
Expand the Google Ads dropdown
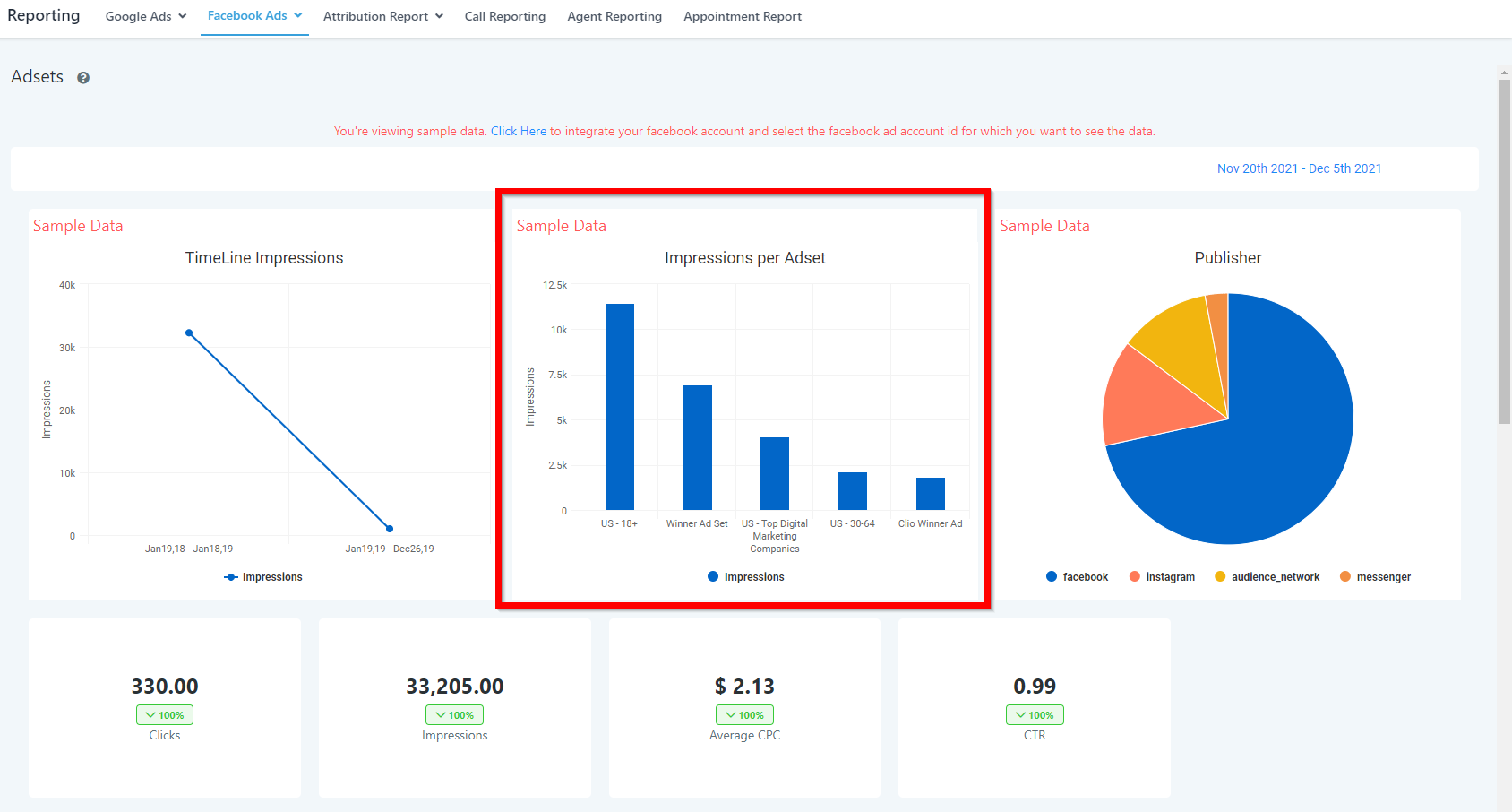(x=146, y=16)
